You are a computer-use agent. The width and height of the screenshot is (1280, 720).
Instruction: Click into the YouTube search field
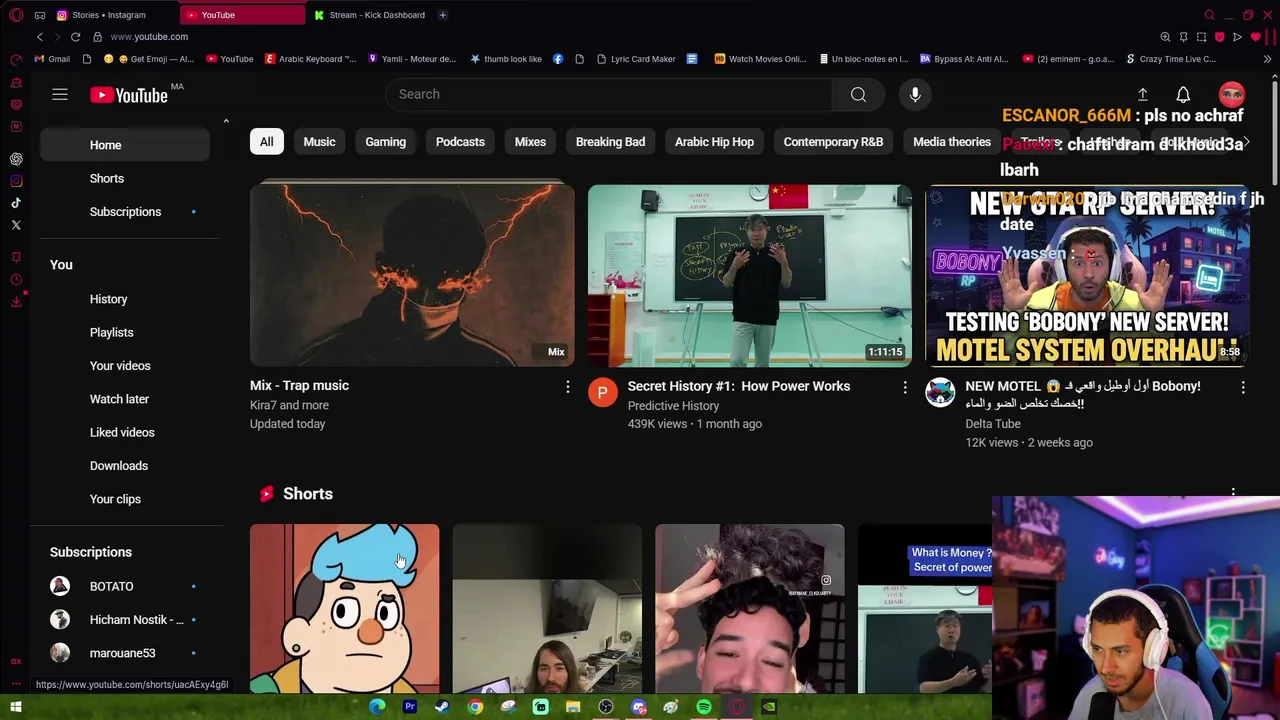608,94
